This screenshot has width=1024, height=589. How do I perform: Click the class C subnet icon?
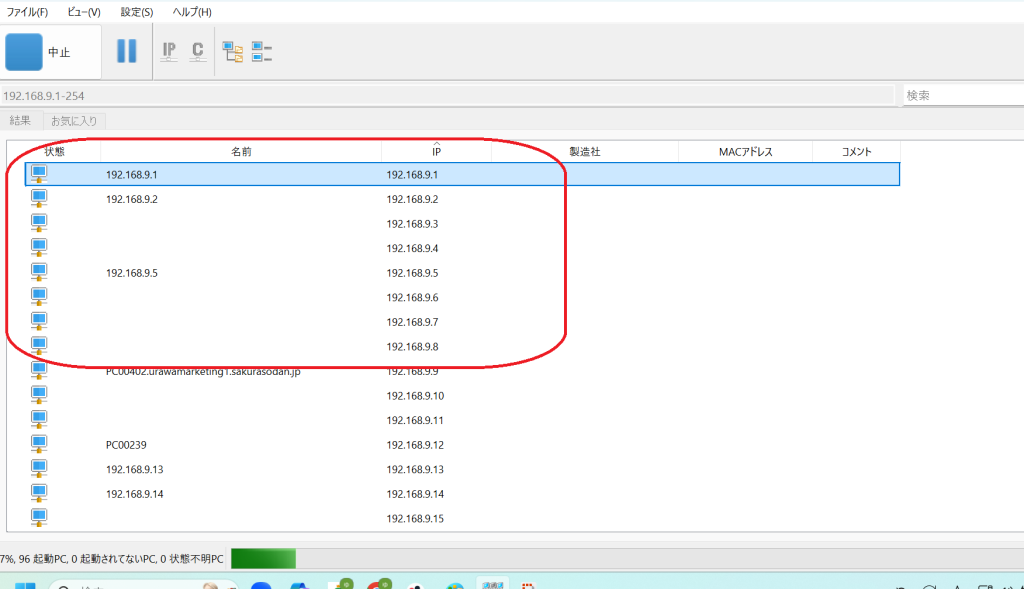[197, 51]
